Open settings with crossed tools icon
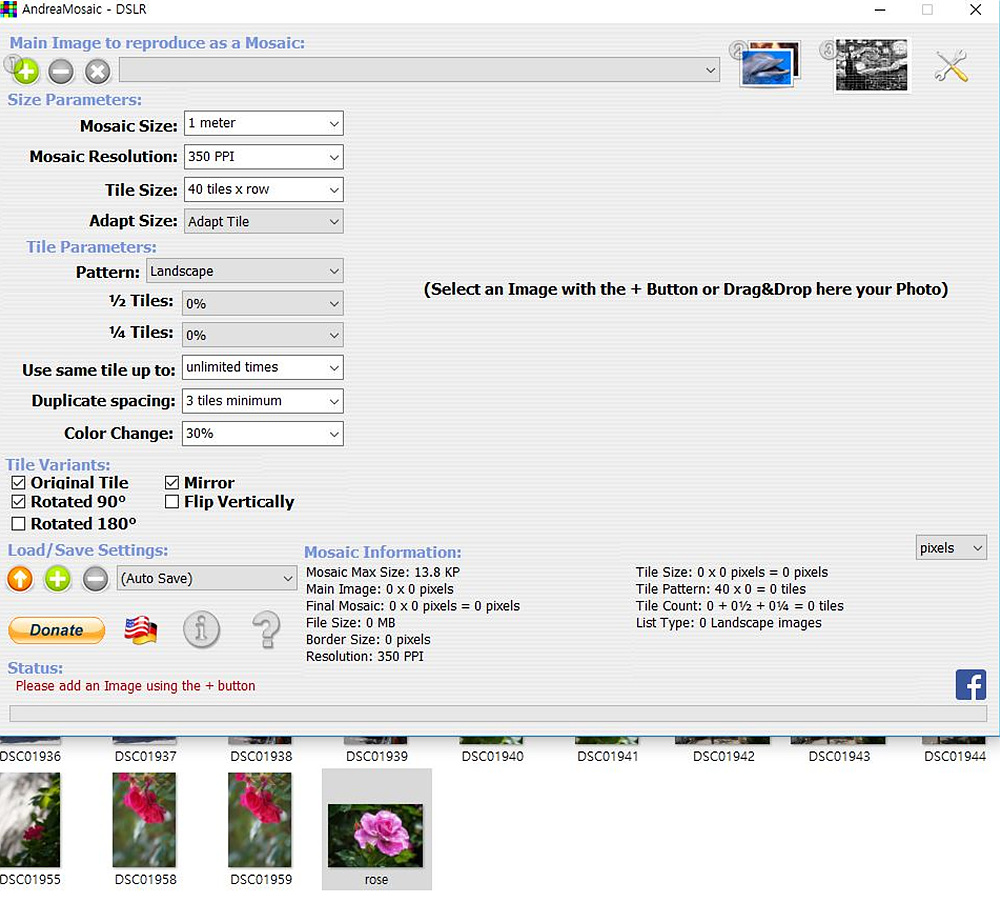The width and height of the screenshot is (1000, 901). (x=951, y=66)
